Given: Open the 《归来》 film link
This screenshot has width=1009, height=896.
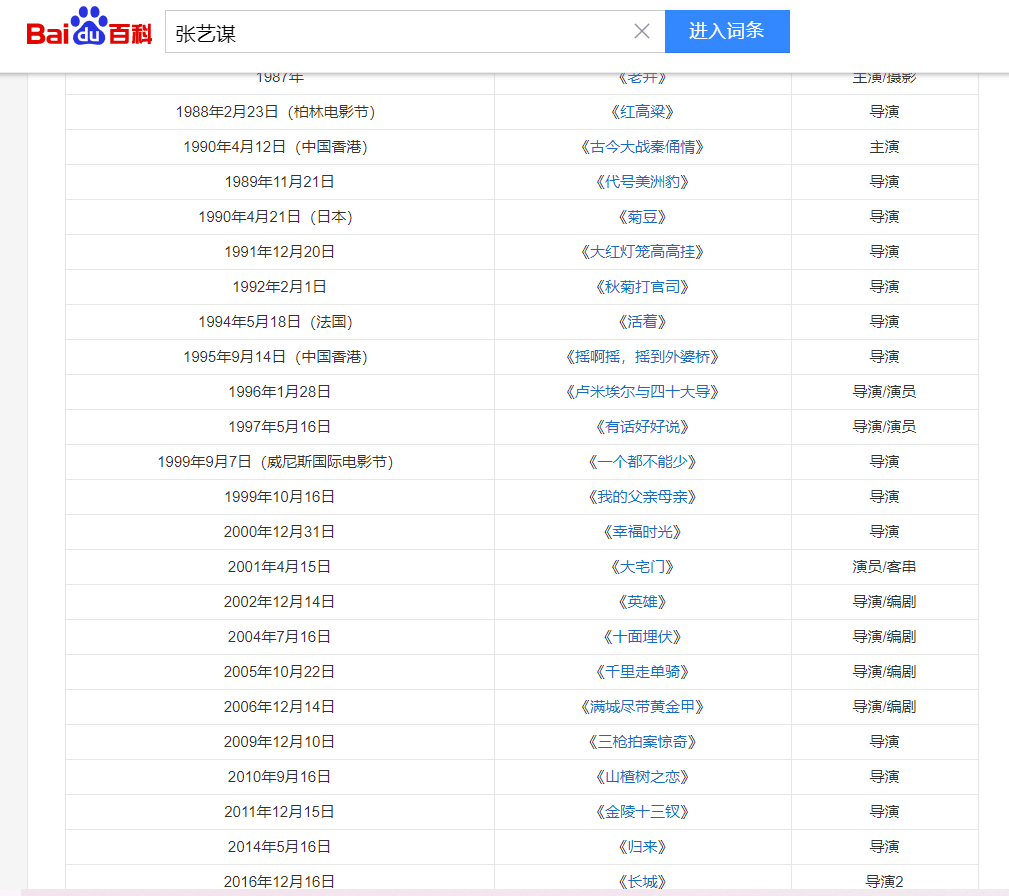Looking at the screenshot, I should tap(642, 846).
